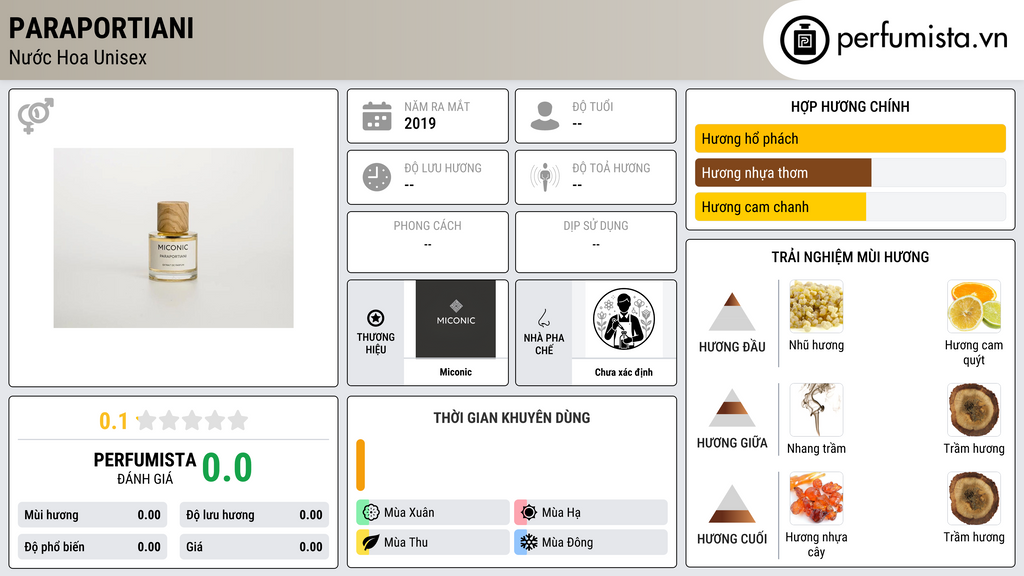Click the 2019 release year value

tap(420, 123)
